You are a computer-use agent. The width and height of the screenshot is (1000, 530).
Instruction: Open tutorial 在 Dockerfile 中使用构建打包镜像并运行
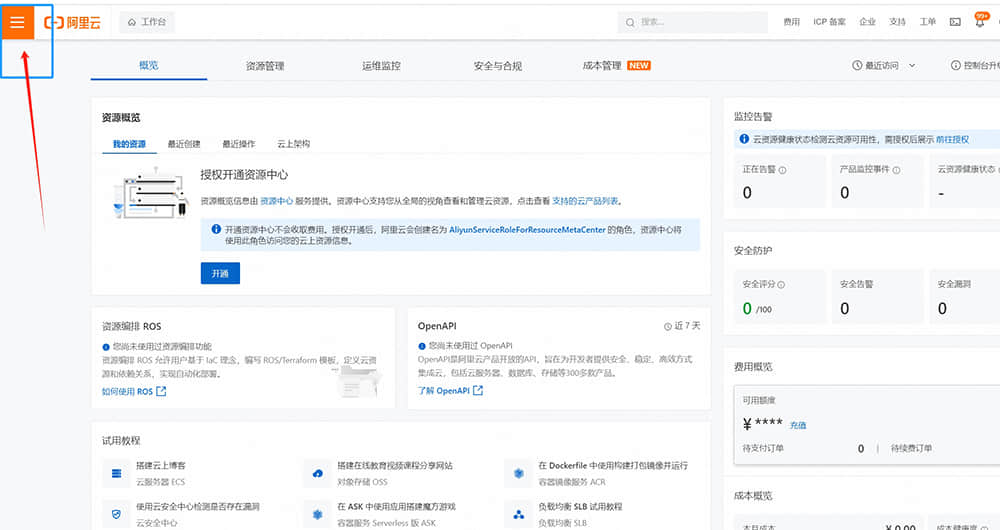pos(613,466)
